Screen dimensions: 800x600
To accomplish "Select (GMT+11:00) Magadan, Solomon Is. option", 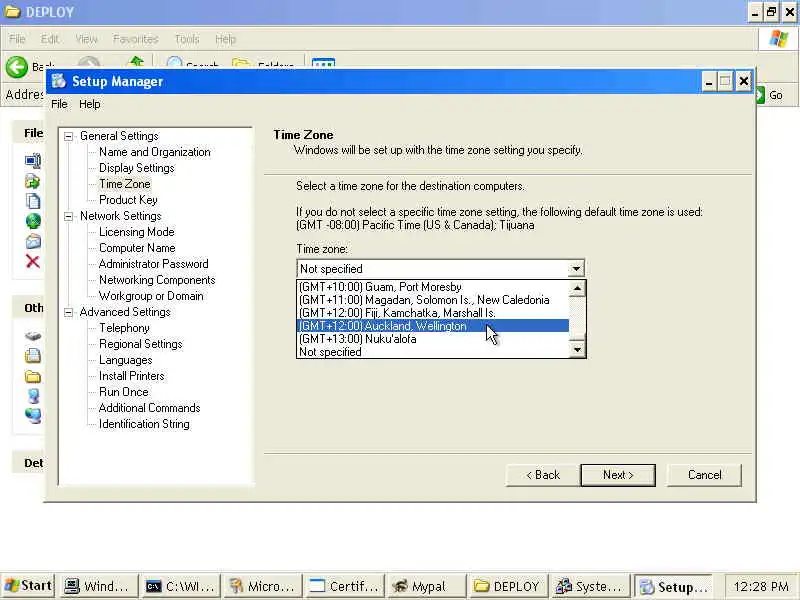I will tap(433, 300).
